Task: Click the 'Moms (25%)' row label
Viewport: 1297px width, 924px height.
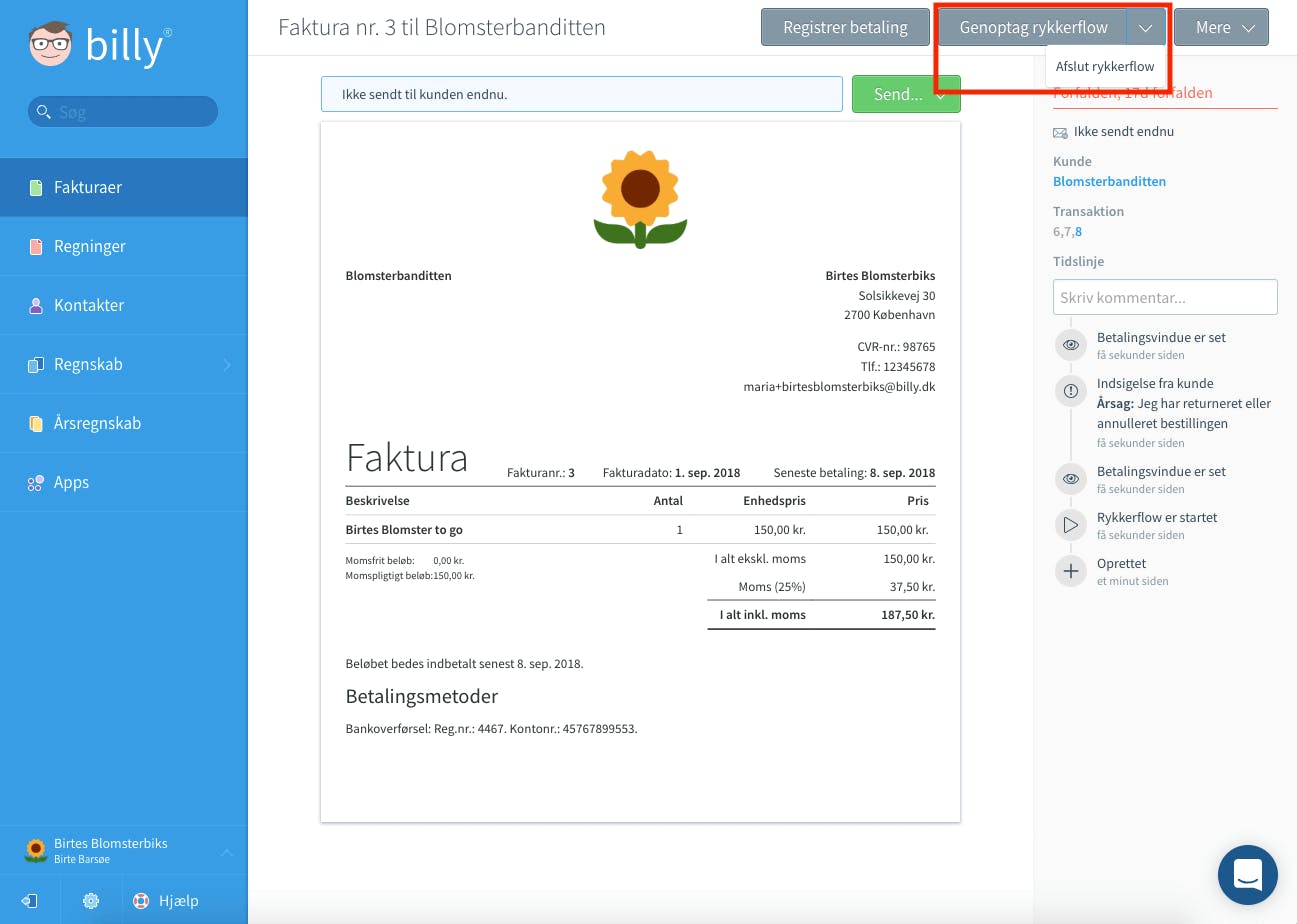Action: tap(772, 587)
